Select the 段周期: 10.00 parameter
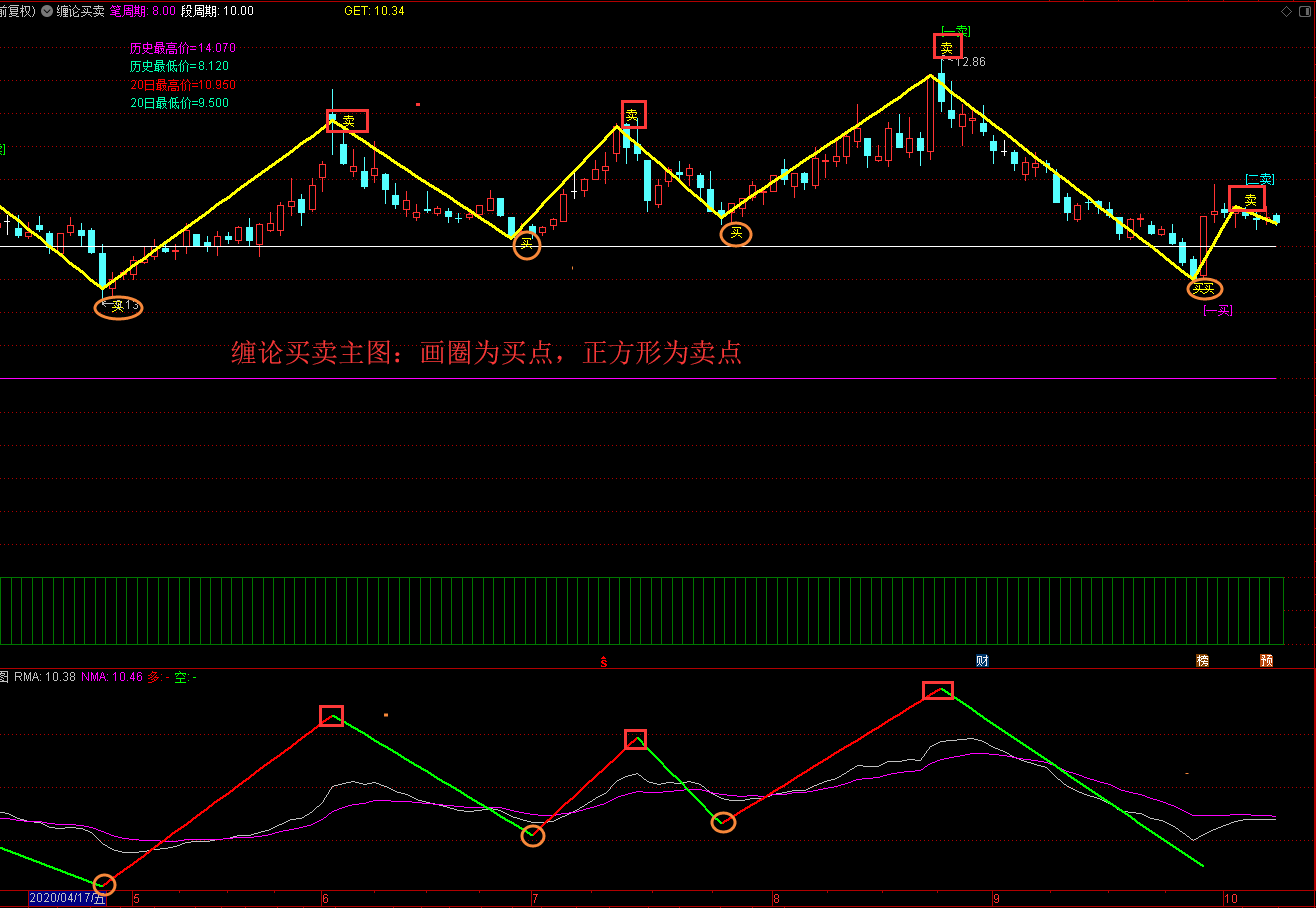Image resolution: width=1316 pixels, height=908 pixels. [217, 11]
